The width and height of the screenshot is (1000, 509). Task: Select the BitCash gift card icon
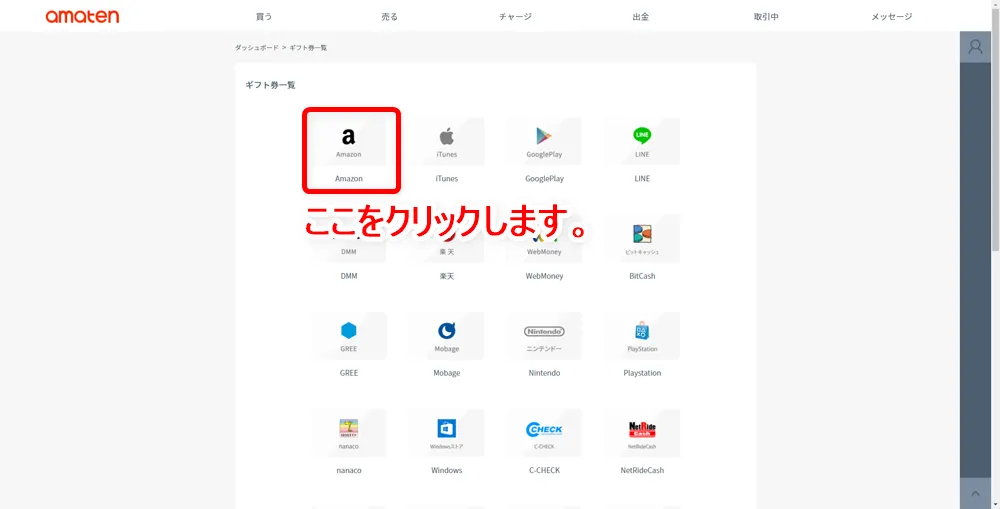pyautogui.click(x=642, y=239)
